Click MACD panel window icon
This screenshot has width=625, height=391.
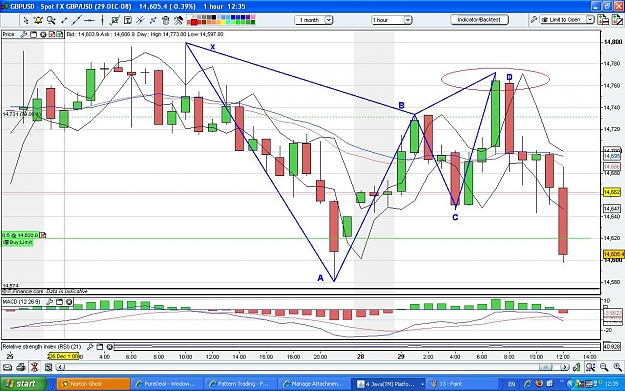point(59,302)
